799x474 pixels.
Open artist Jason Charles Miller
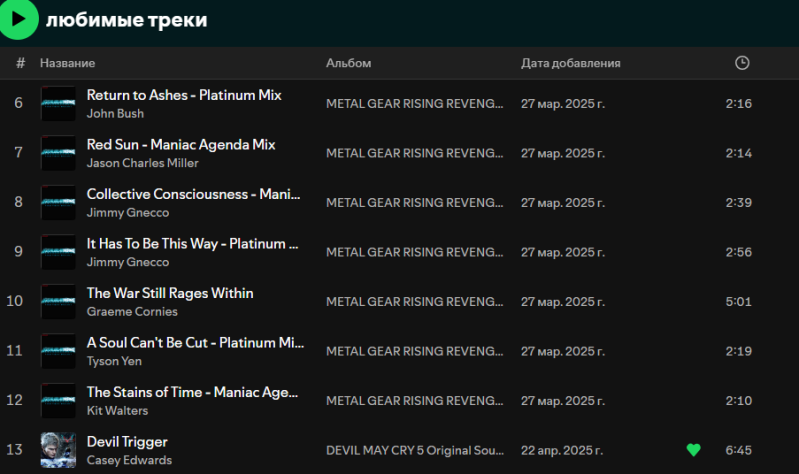[x=143, y=163]
